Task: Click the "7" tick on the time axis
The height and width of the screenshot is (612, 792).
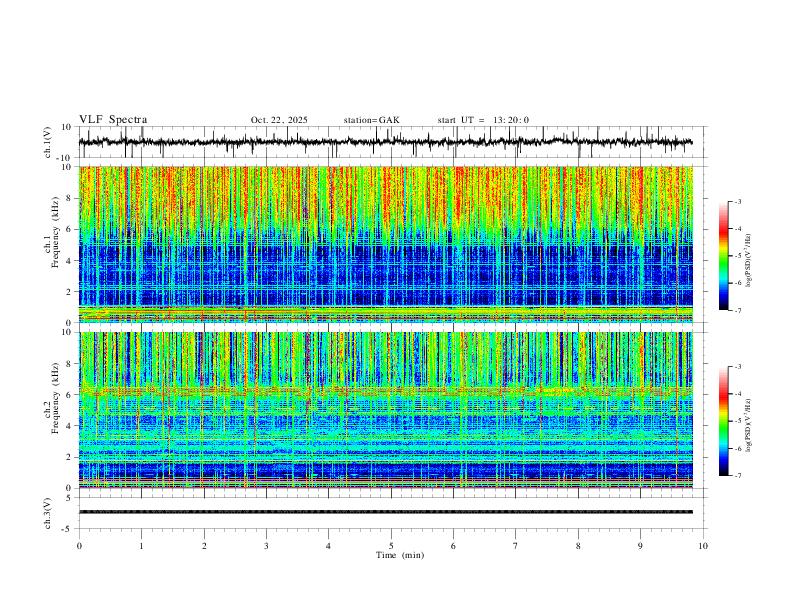Action: point(516,546)
